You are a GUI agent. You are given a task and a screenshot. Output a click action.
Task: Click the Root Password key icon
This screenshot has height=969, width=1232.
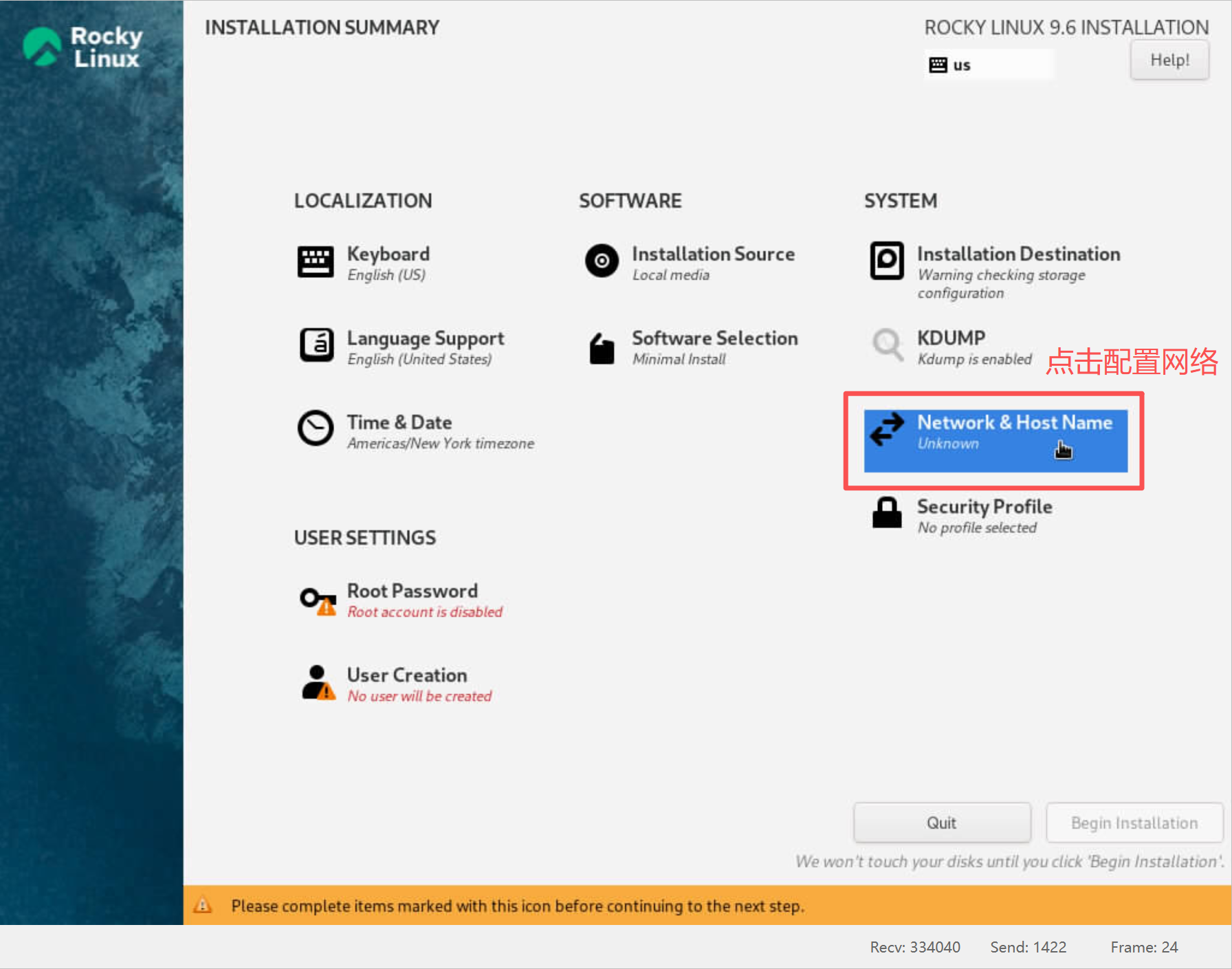pyautogui.click(x=318, y=600)
